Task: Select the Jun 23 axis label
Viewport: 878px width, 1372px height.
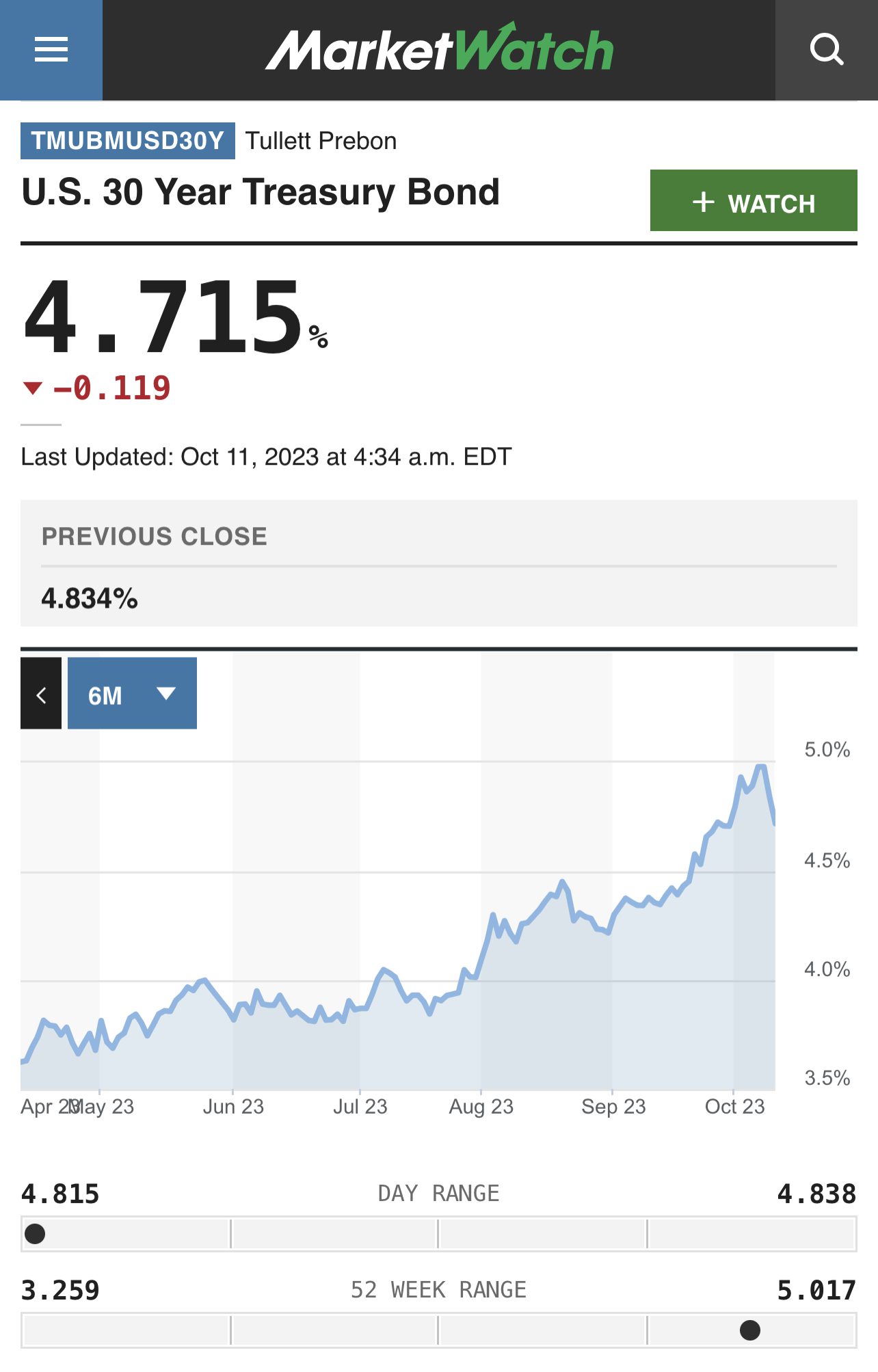Action: (x=233, y=1107)
